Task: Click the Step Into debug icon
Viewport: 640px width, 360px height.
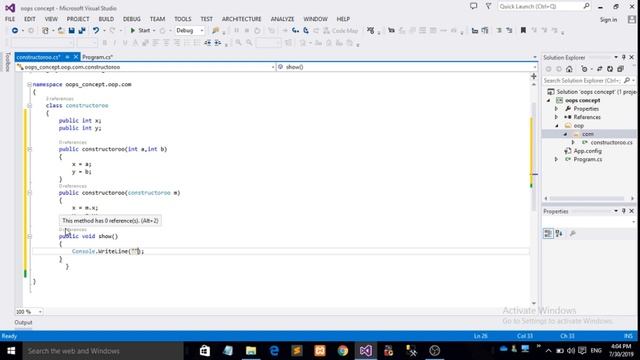Action: point(295,31)
